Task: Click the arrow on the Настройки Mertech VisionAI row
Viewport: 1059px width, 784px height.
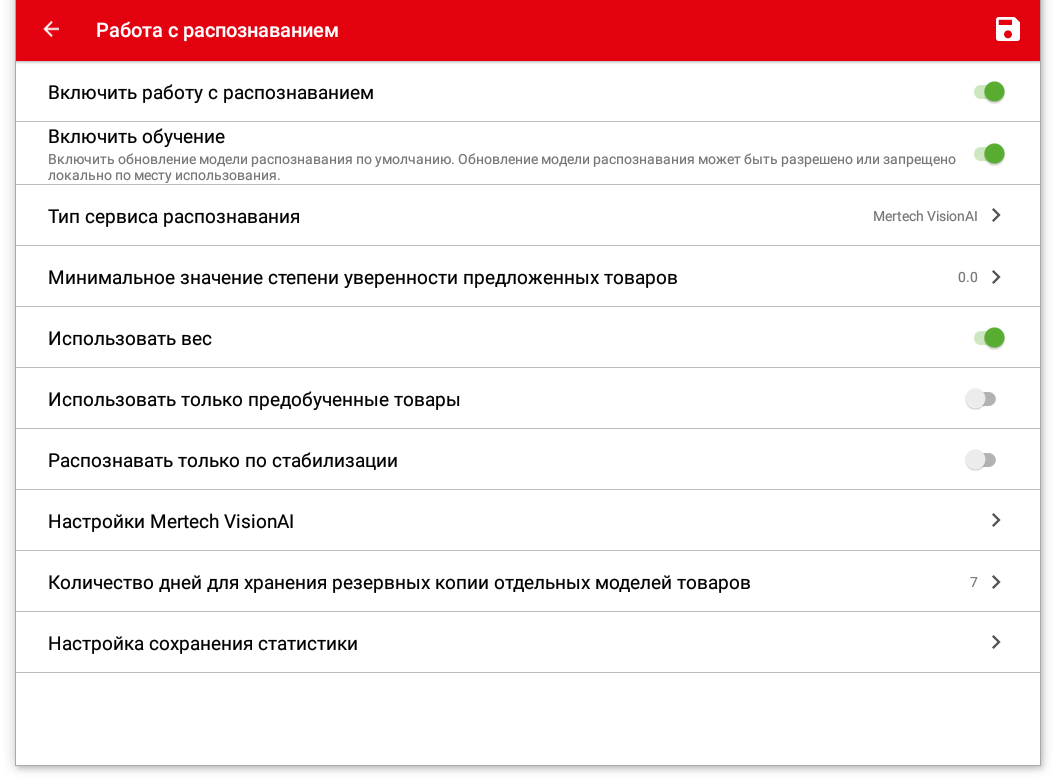Action: 995,520
